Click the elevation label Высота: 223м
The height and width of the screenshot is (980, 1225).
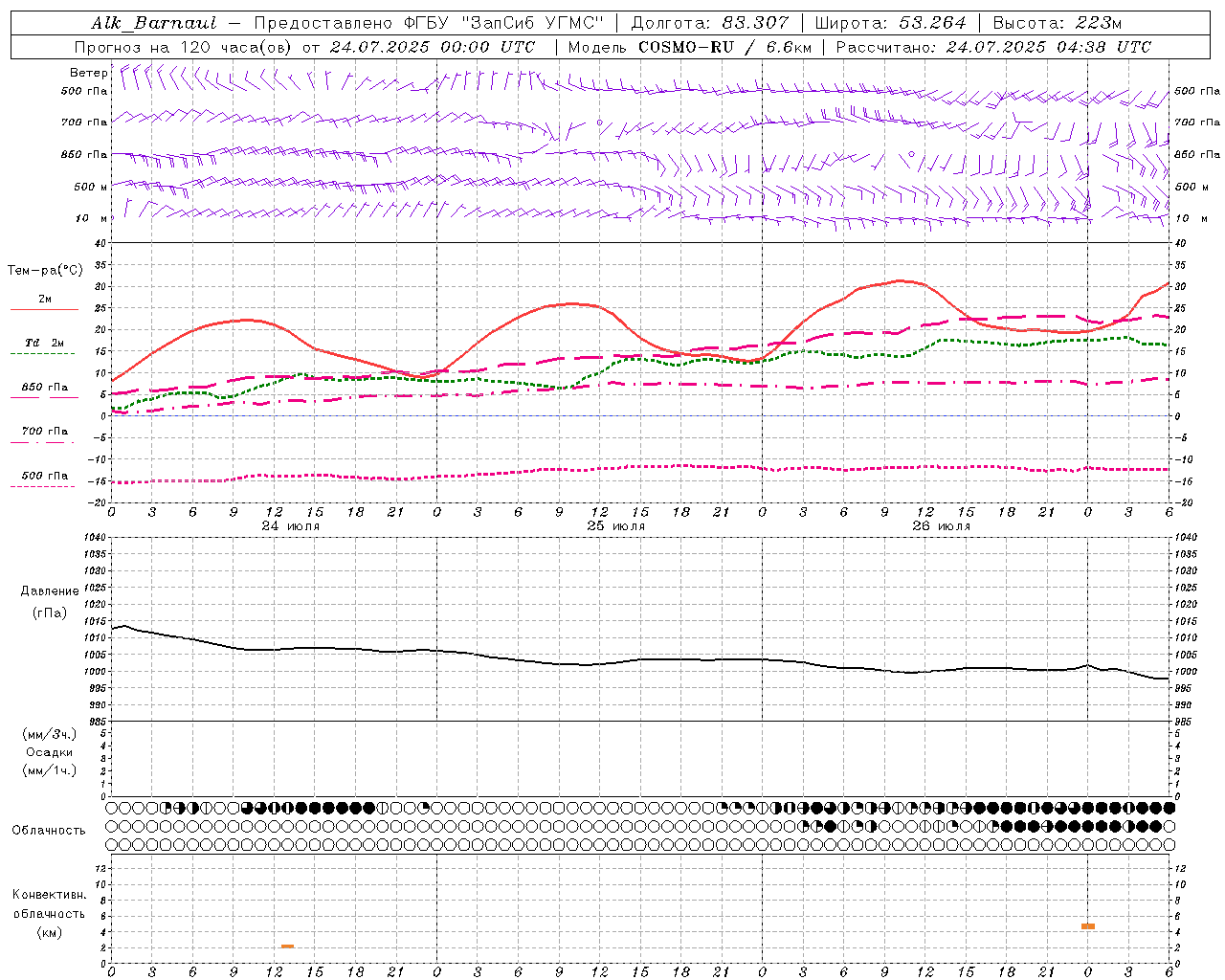pyautogui.click(x=1058, y=23)
